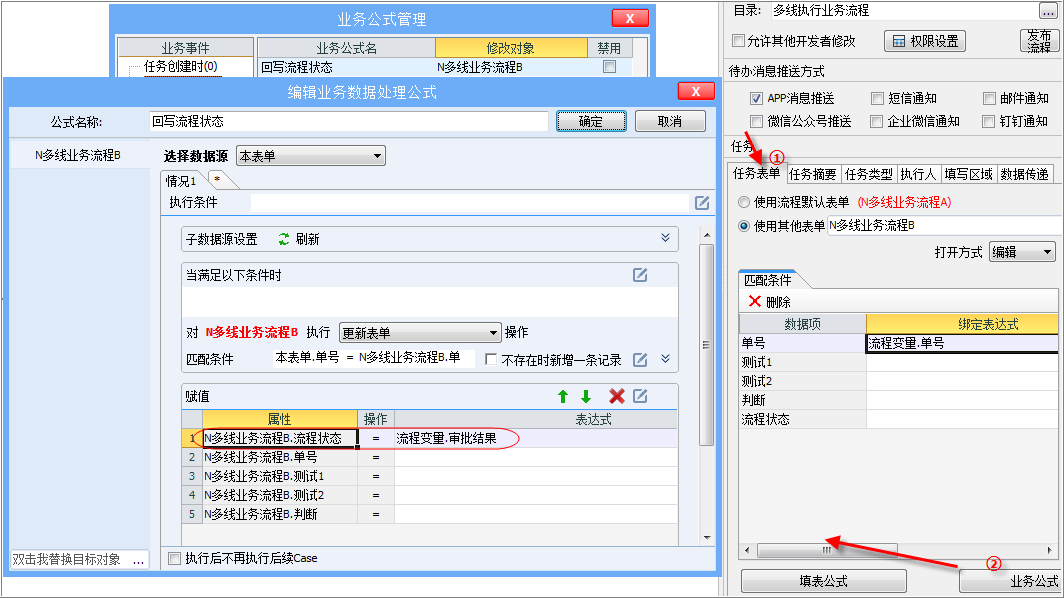This screenshot has height=598, width=1064.
Task: Click the edit icon in 匹配条件 row
Action: (640, 360)
